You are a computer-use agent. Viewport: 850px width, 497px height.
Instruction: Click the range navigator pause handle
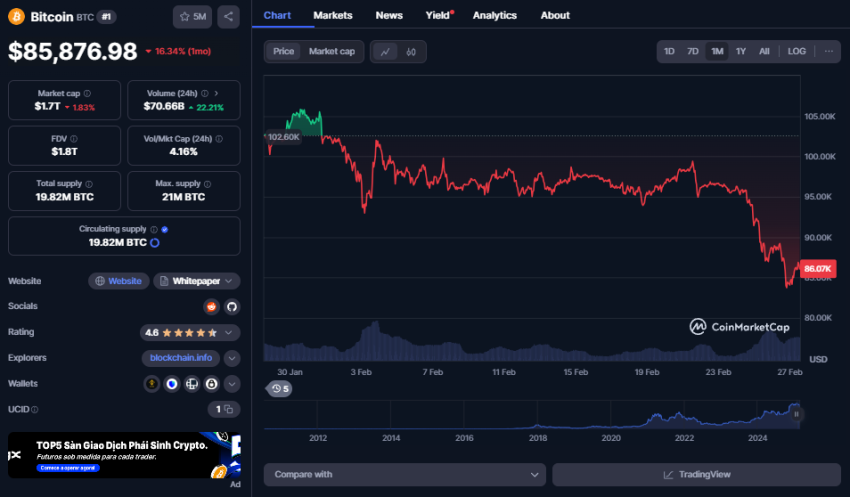(796, 414)
